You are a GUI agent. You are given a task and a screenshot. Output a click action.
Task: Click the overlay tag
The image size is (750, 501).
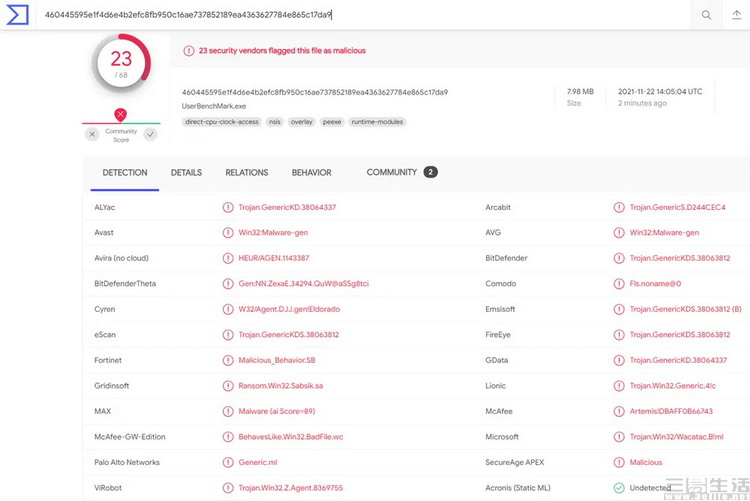[301, 122]
